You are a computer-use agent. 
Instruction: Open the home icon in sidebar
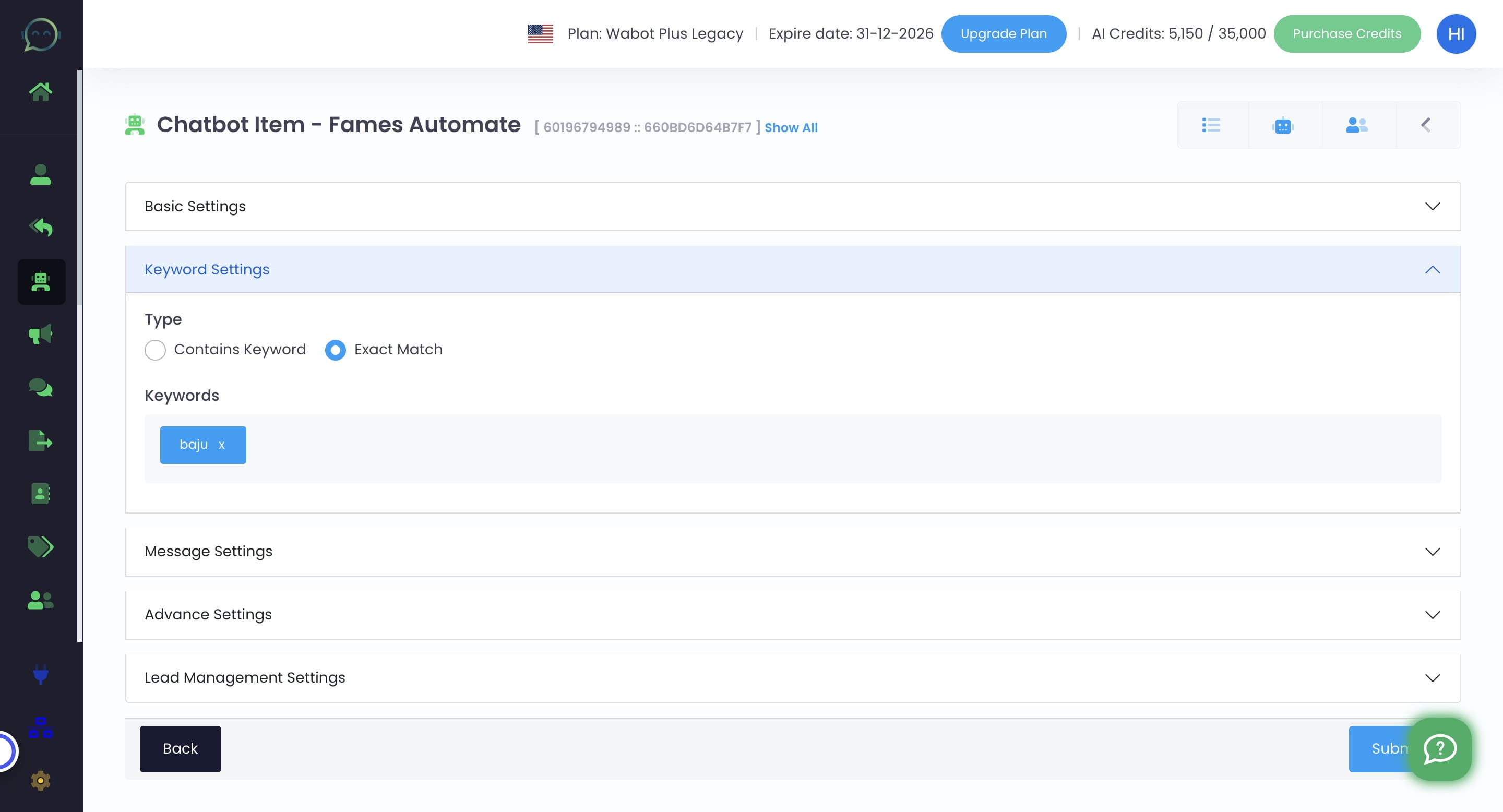click(40, 91)
